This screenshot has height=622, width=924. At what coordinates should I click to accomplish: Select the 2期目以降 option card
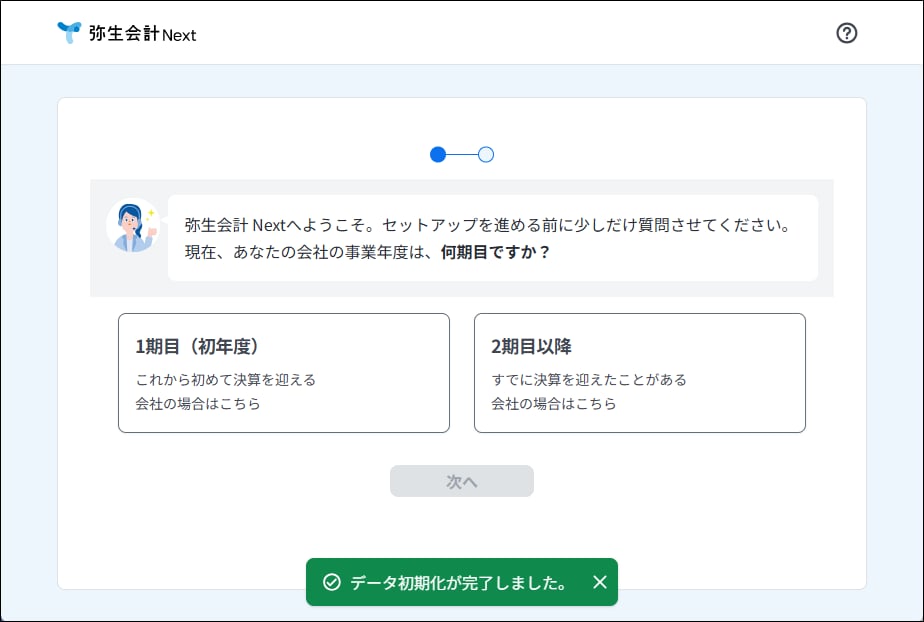pos(640,373)
